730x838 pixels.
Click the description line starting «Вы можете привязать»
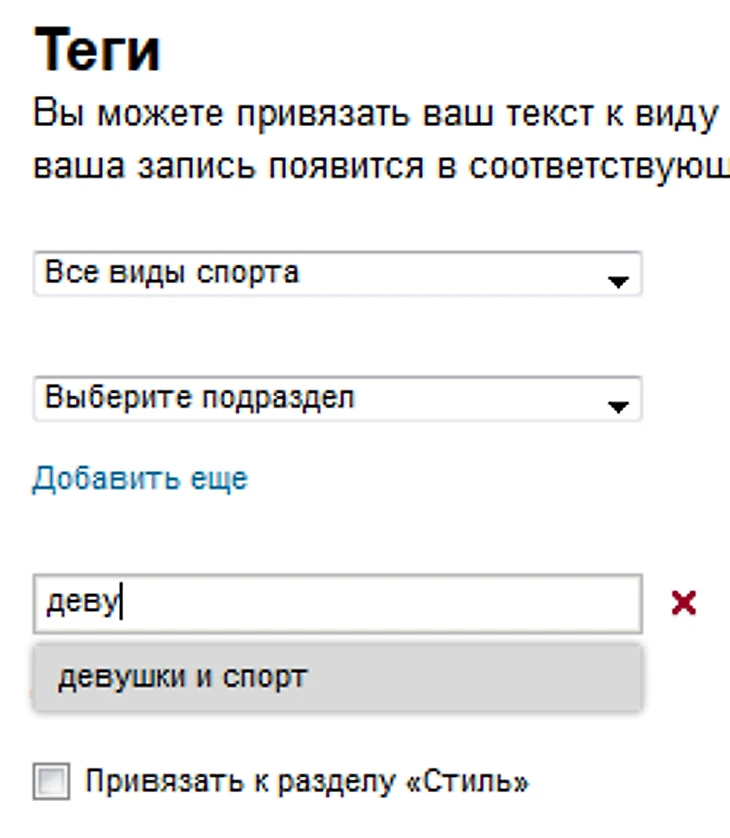pos(375,114)
